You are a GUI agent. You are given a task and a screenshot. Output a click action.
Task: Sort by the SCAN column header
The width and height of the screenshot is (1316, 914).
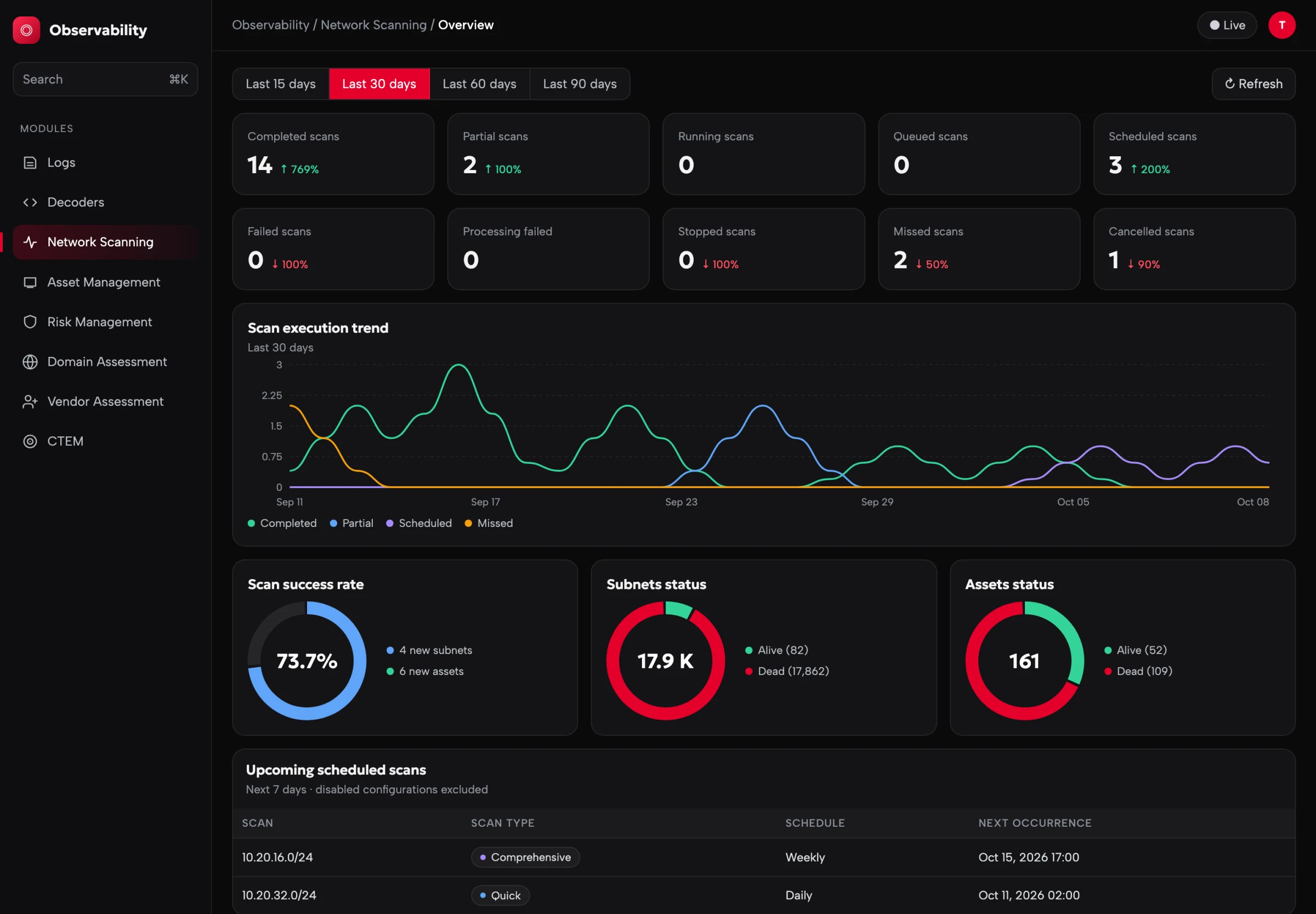(x=257, y=823)
